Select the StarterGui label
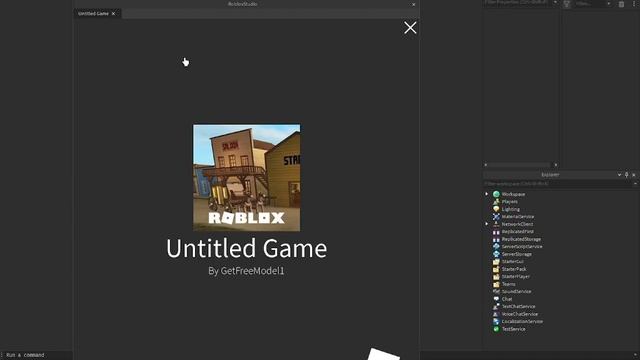640x360 pixels. (x=512, y=262)
